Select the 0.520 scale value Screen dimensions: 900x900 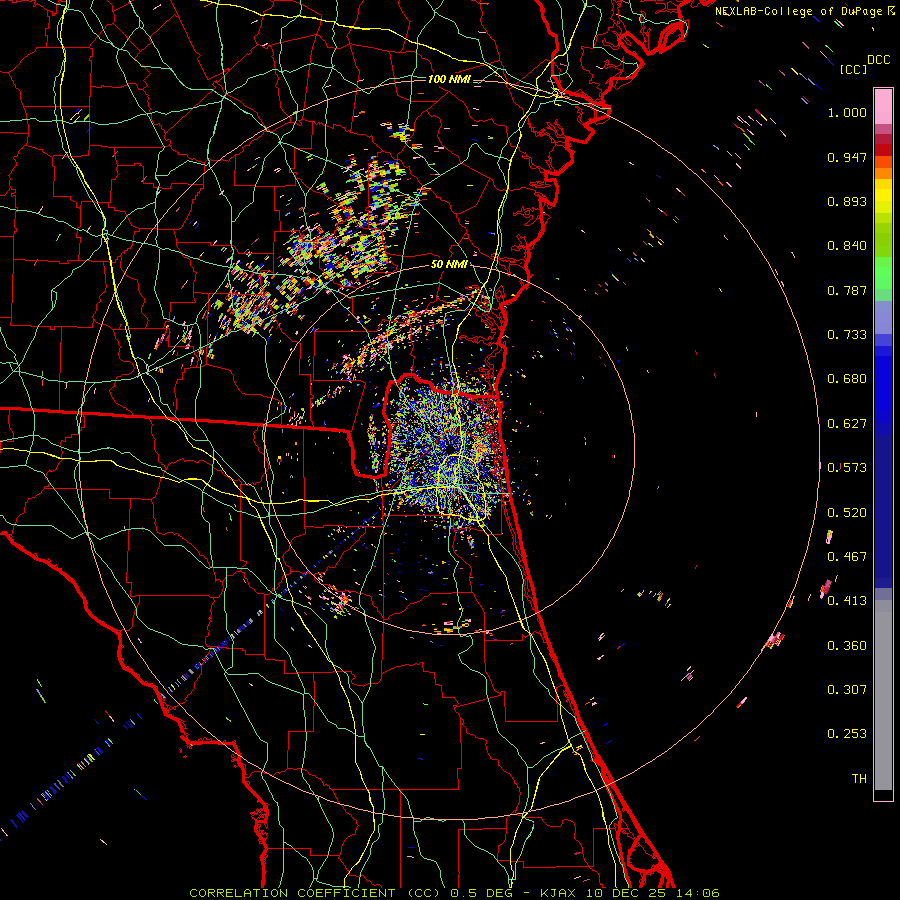pos(847,513)
